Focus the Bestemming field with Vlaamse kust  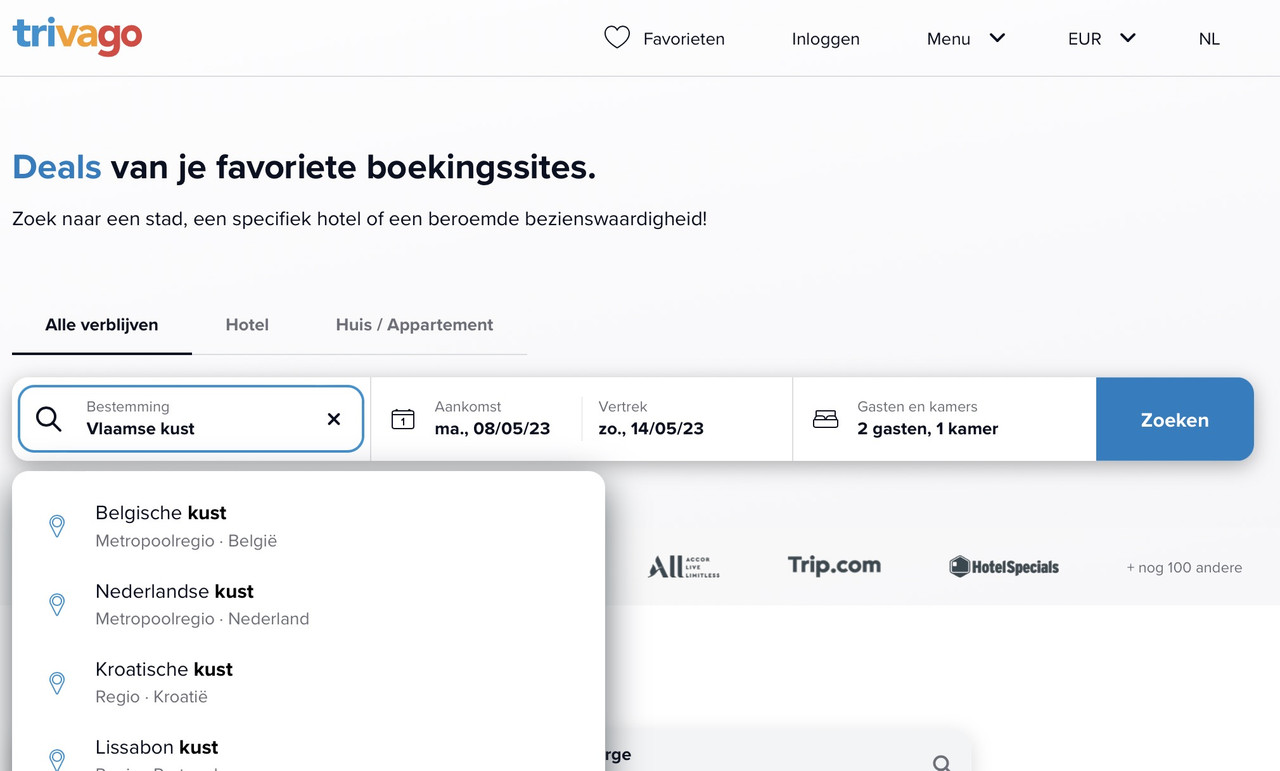point(190,419)
